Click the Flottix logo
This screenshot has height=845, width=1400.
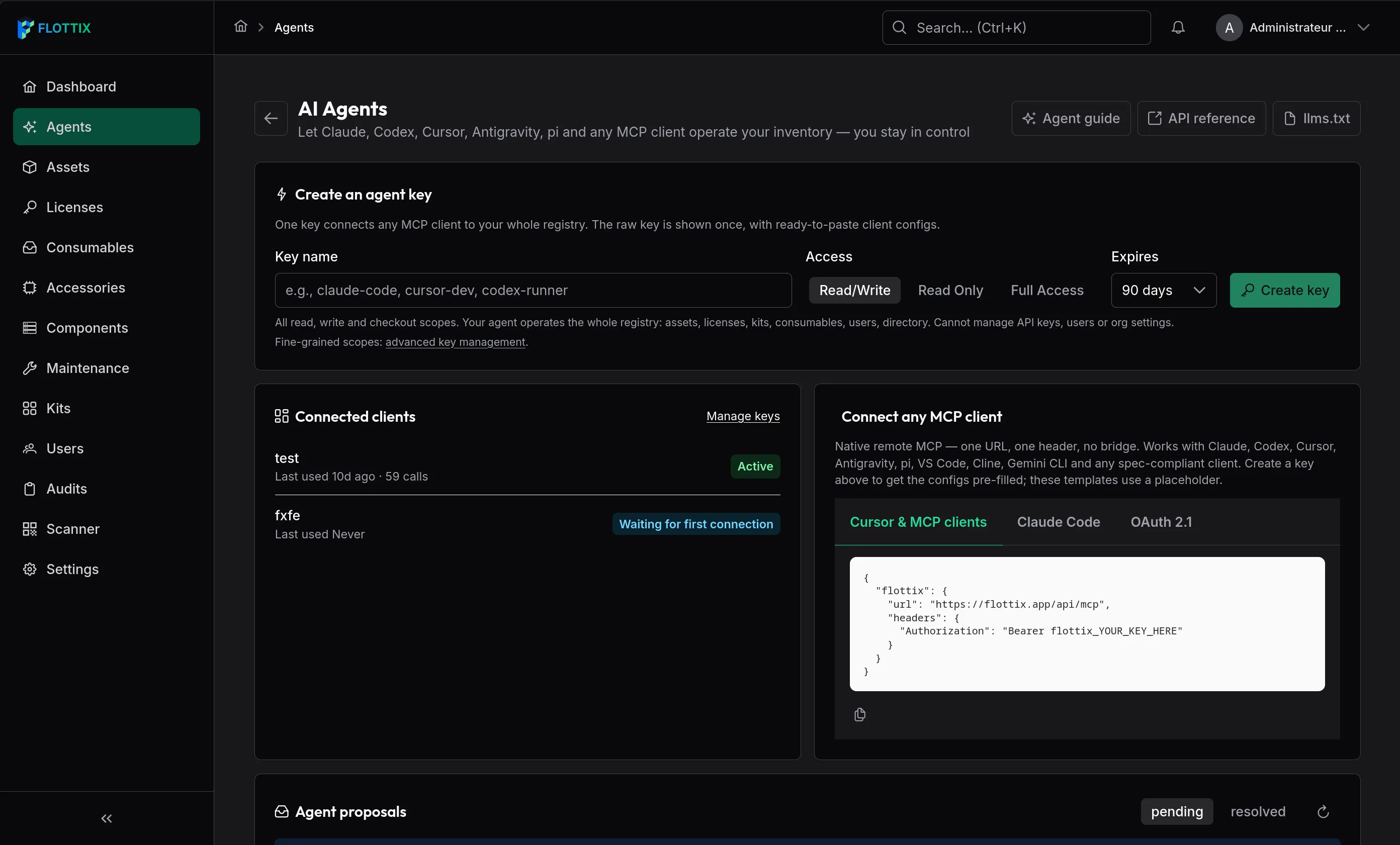click(x=54, y=28)
